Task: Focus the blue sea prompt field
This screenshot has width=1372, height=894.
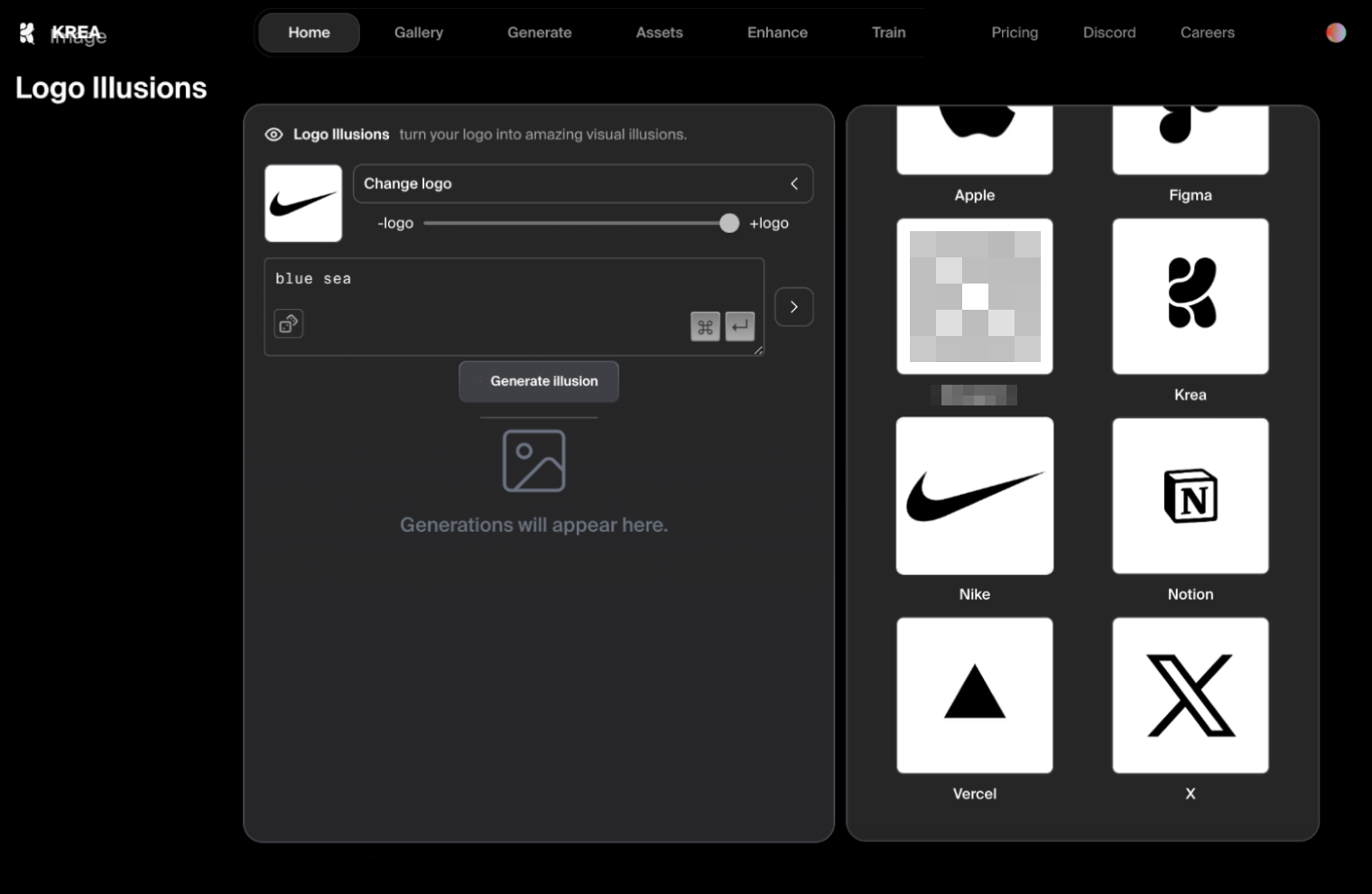Action: (x=514, y=307)
